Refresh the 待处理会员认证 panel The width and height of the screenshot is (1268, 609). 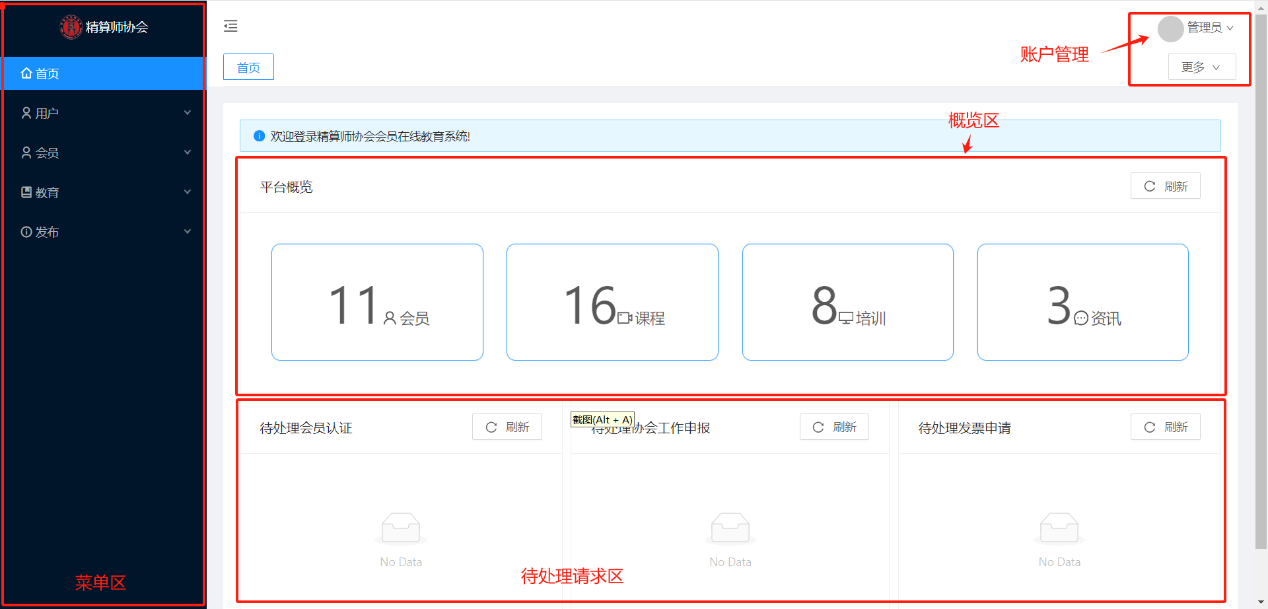(507, 427)
